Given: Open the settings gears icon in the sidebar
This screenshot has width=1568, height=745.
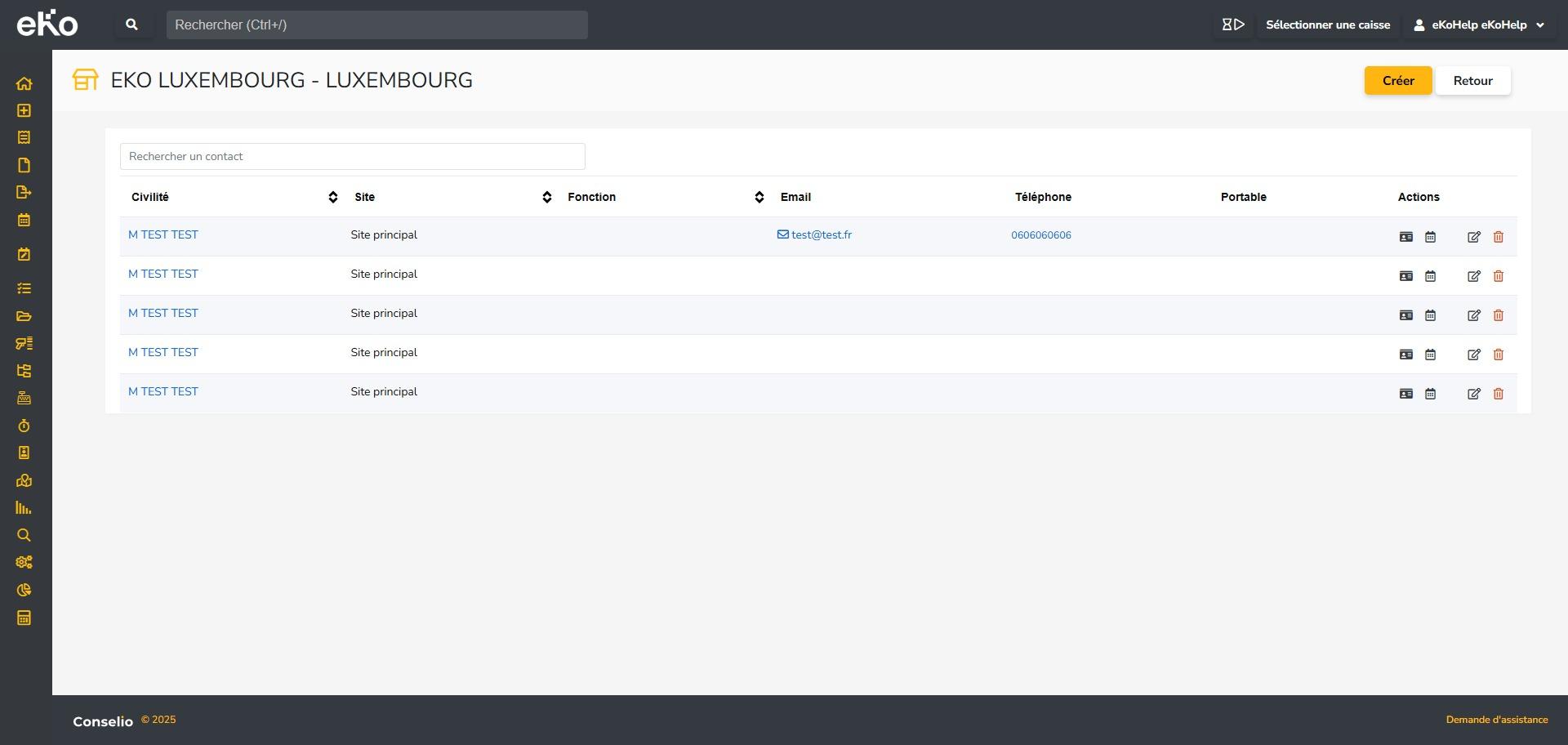Looking at the screenshot, I should (x=24, y=562).
